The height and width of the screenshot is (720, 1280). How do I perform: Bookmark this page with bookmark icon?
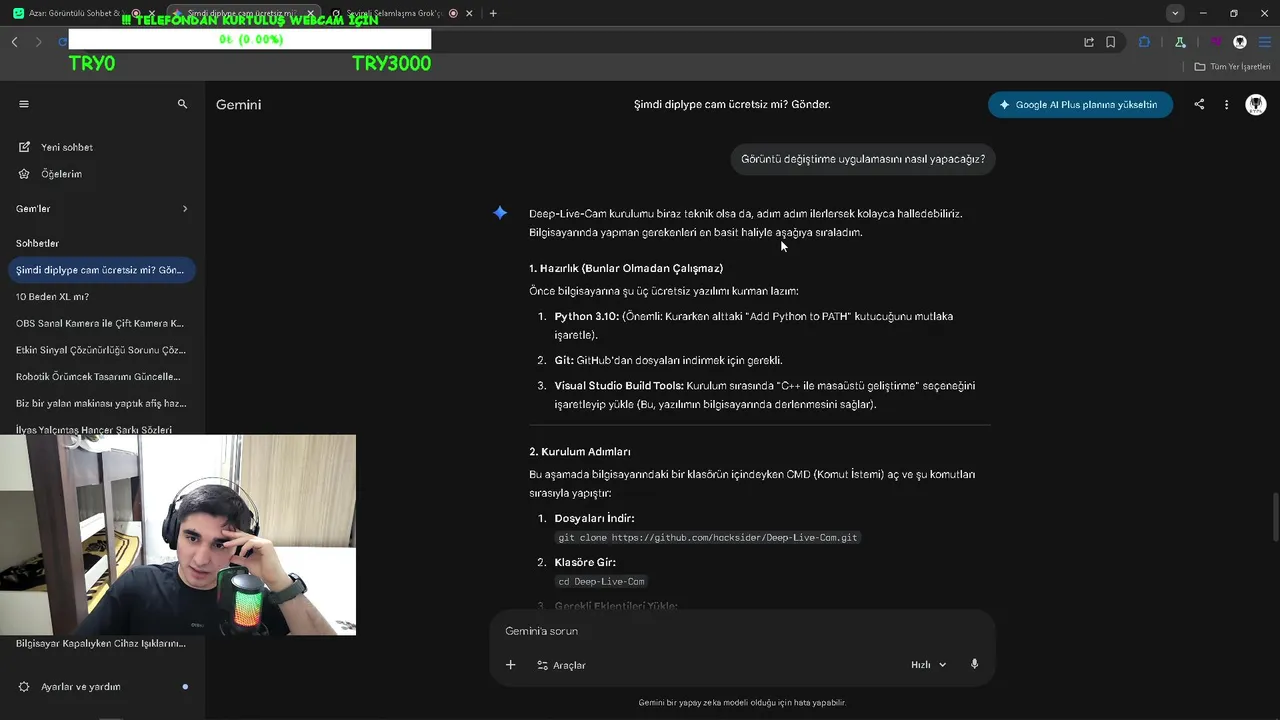coord(1111,42)
